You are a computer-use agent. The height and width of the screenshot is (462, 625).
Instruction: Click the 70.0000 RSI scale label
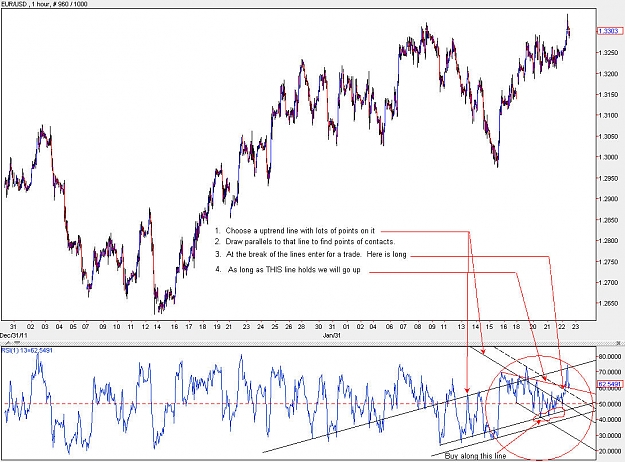pos(611,372)
